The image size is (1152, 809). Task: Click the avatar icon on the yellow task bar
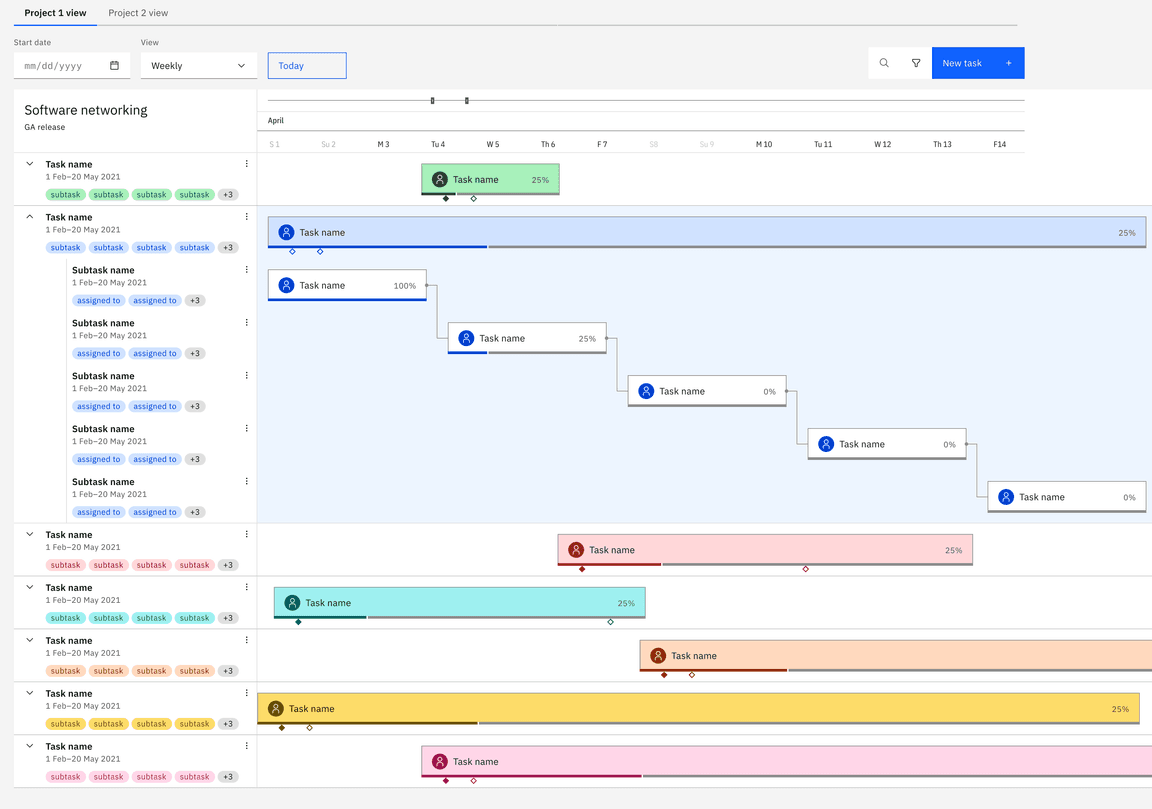(x=273, y=708)
